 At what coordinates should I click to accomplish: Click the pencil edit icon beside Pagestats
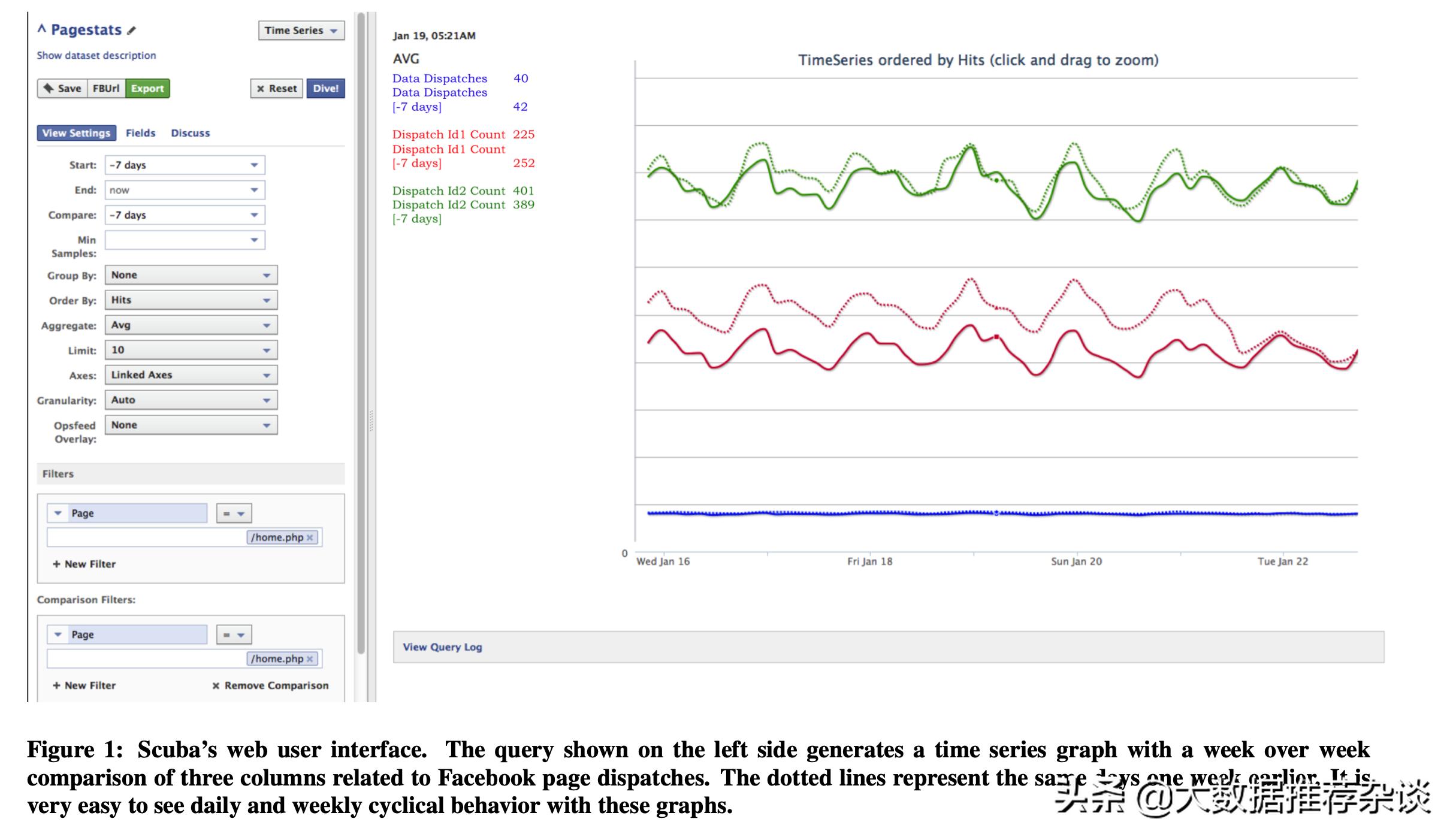click(132, 31)
